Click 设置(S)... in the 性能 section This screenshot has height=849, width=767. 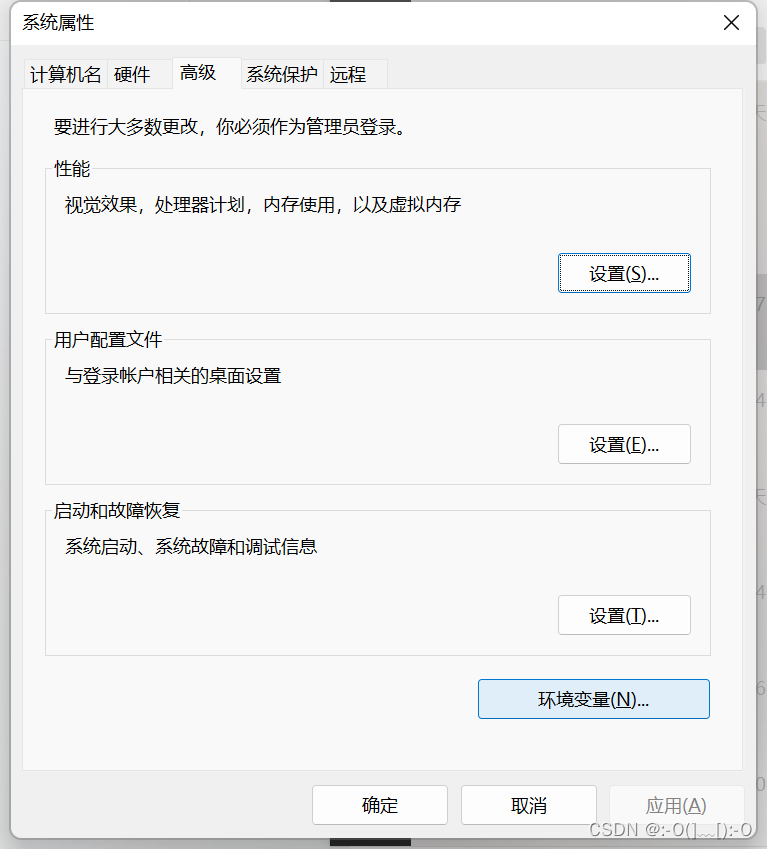pos(624,273)
